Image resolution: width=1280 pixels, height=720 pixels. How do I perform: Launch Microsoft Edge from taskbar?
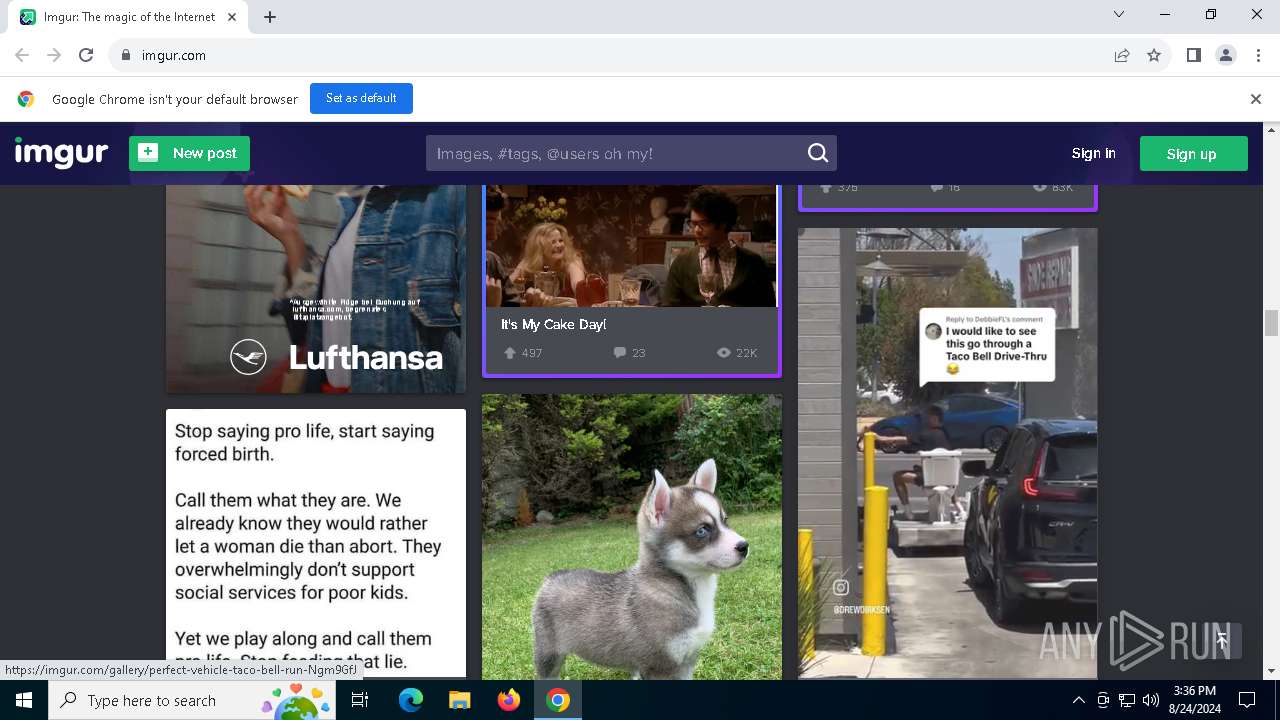tap(411, 700)
